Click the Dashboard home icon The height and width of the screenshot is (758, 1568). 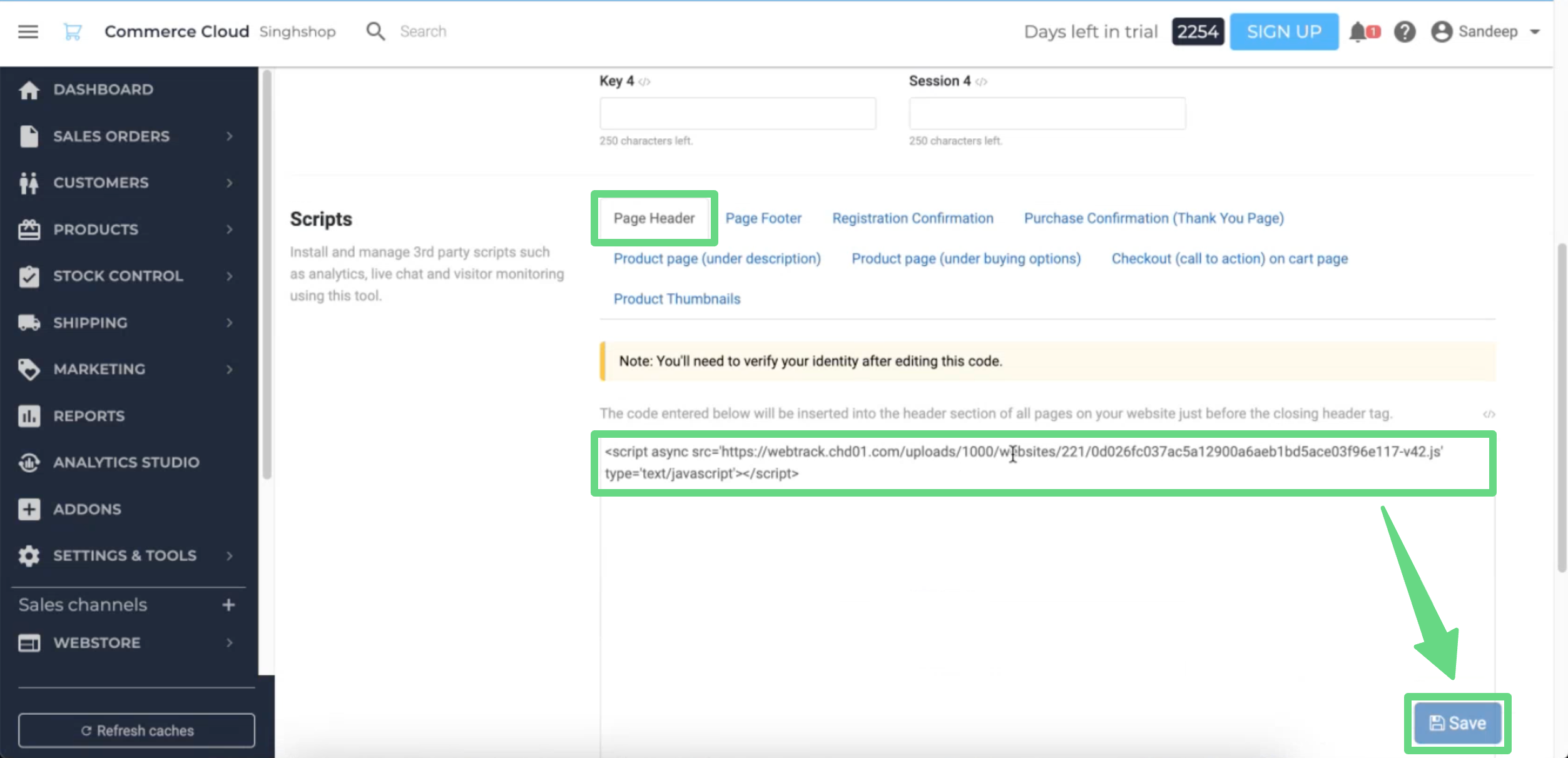pyautogui.click(x=29, y=90)
